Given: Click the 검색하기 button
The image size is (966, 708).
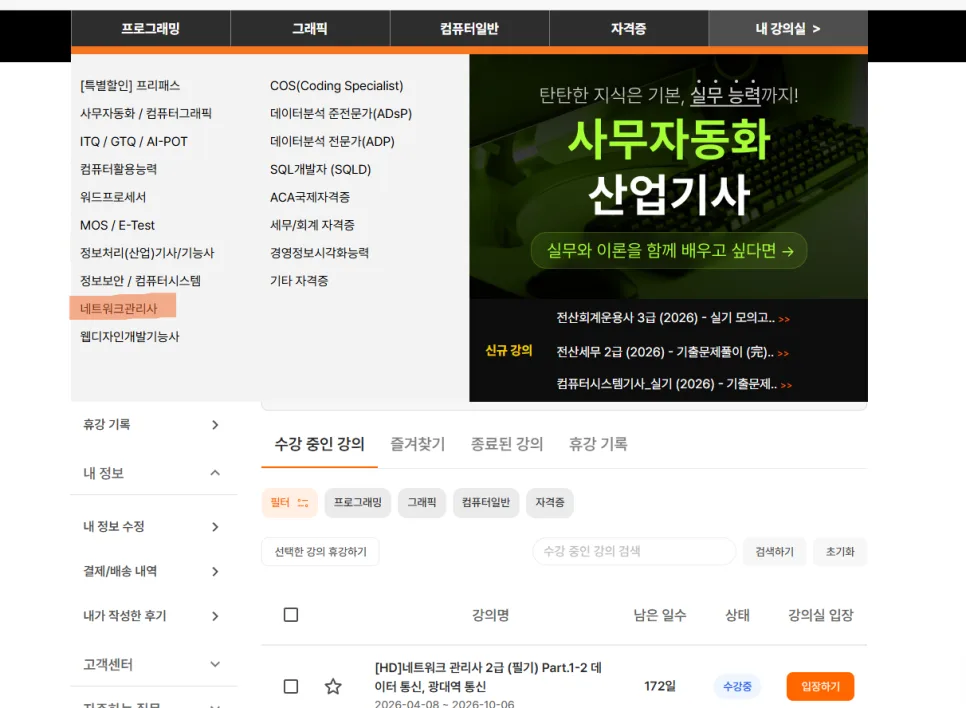Looking at the screenshot, I should [x=774, y=551].
